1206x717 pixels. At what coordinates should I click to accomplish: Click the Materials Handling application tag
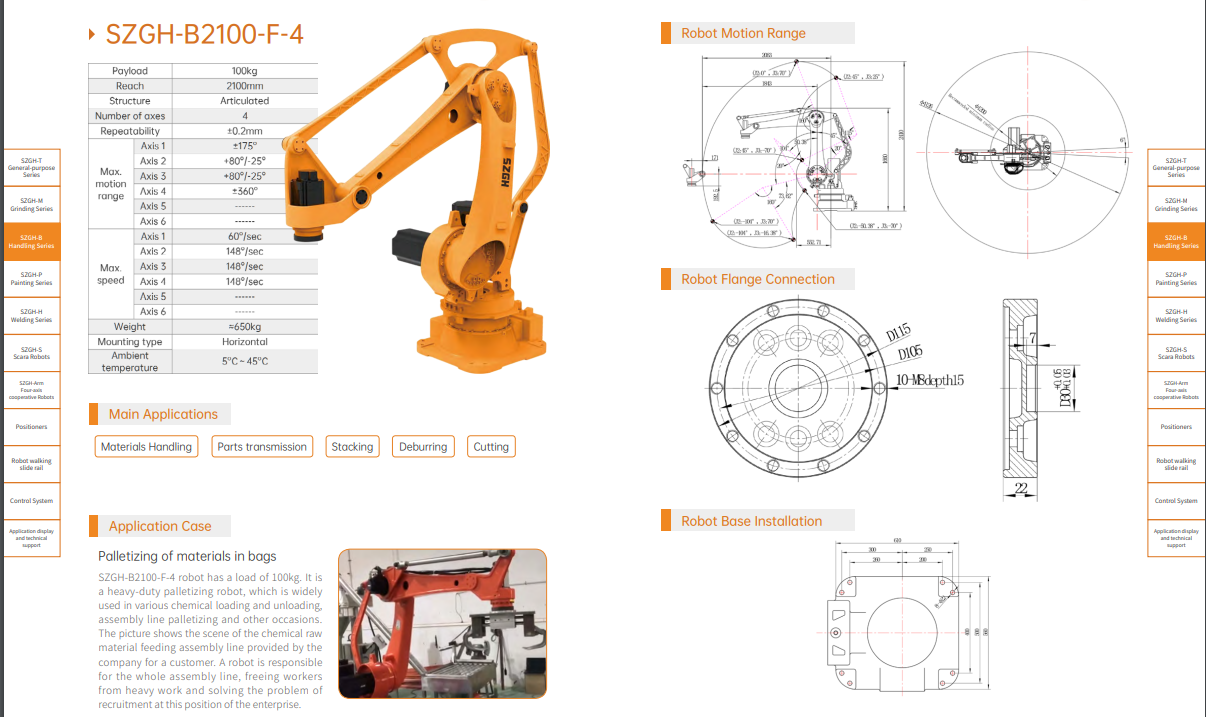click(146, 447)
